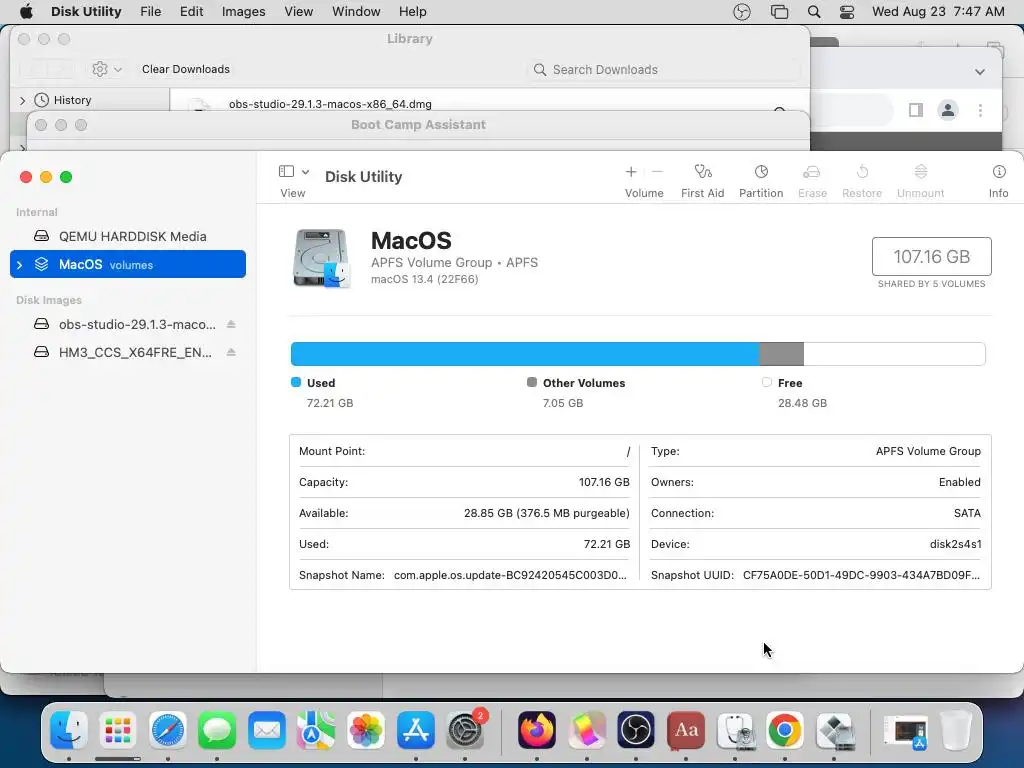Run First Aid on the disk
This screenshot has height=768, width=1024.
[703, 172]
